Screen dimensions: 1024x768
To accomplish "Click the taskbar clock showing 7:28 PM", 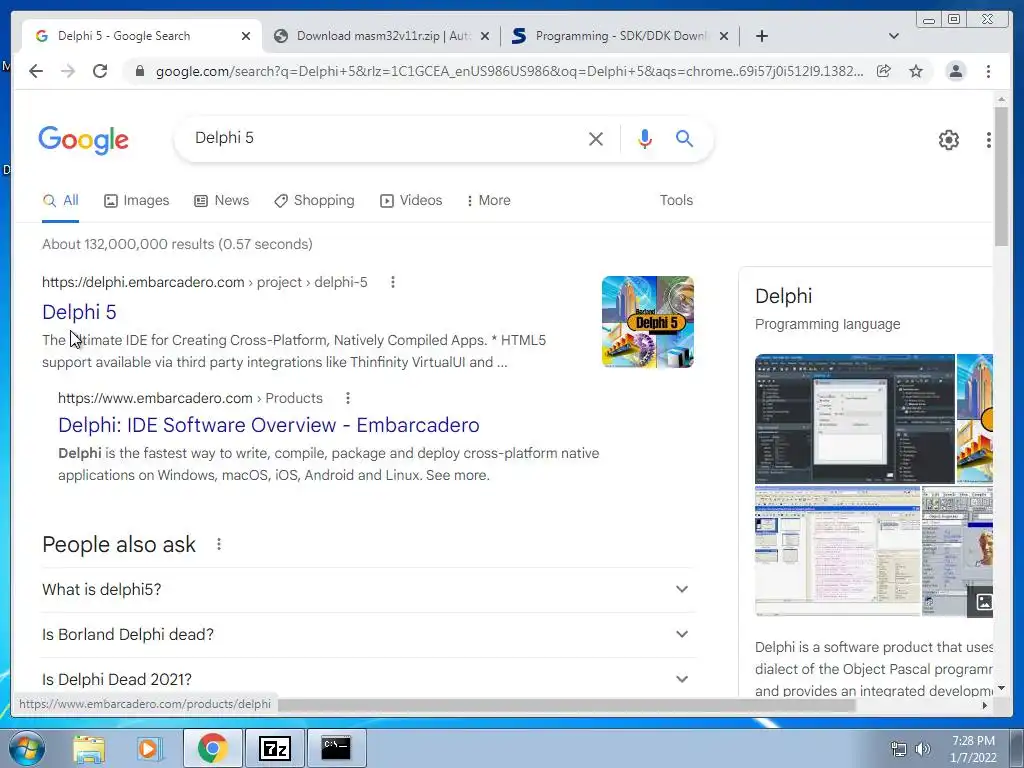I will click(x=973, y=749).
